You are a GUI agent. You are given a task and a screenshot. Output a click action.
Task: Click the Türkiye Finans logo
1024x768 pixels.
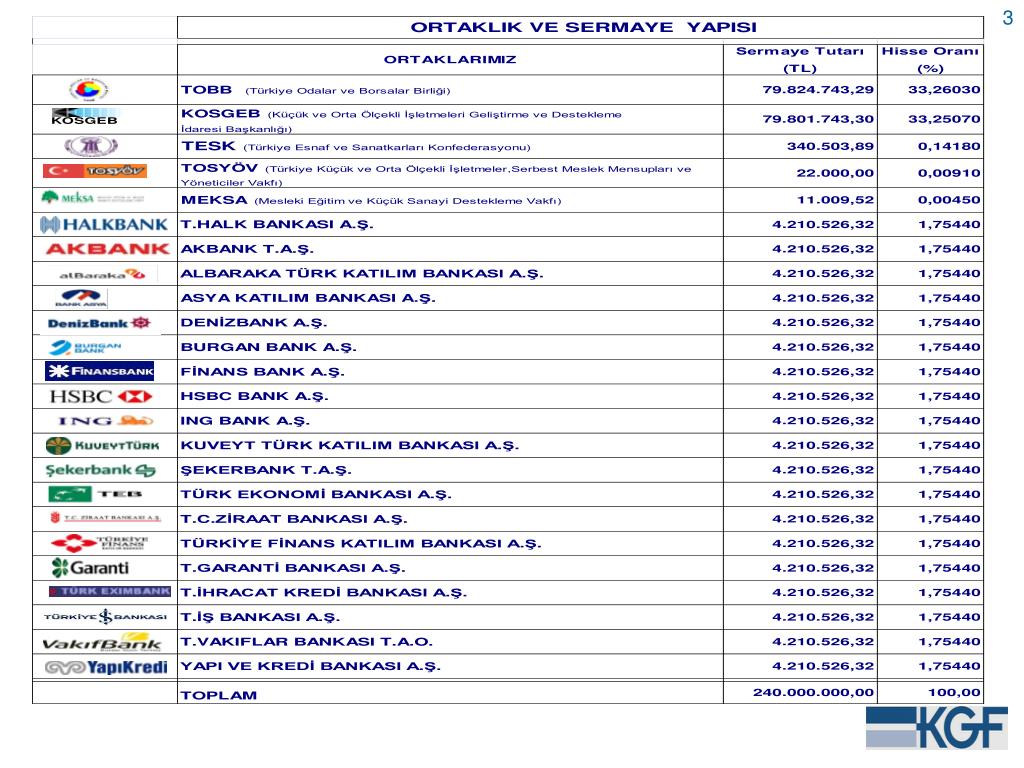[x=100, y=543]
